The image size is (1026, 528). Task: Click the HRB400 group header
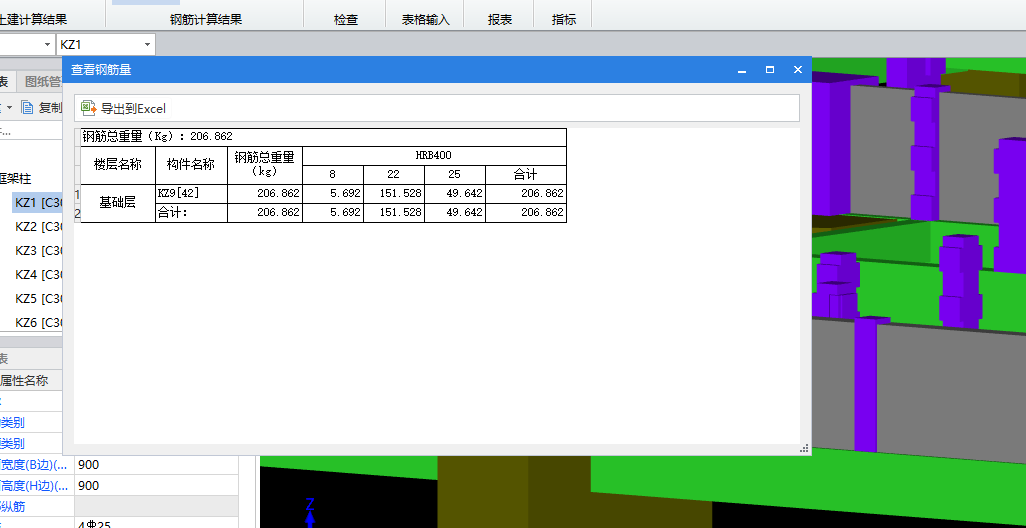click(x=434, y=156)
